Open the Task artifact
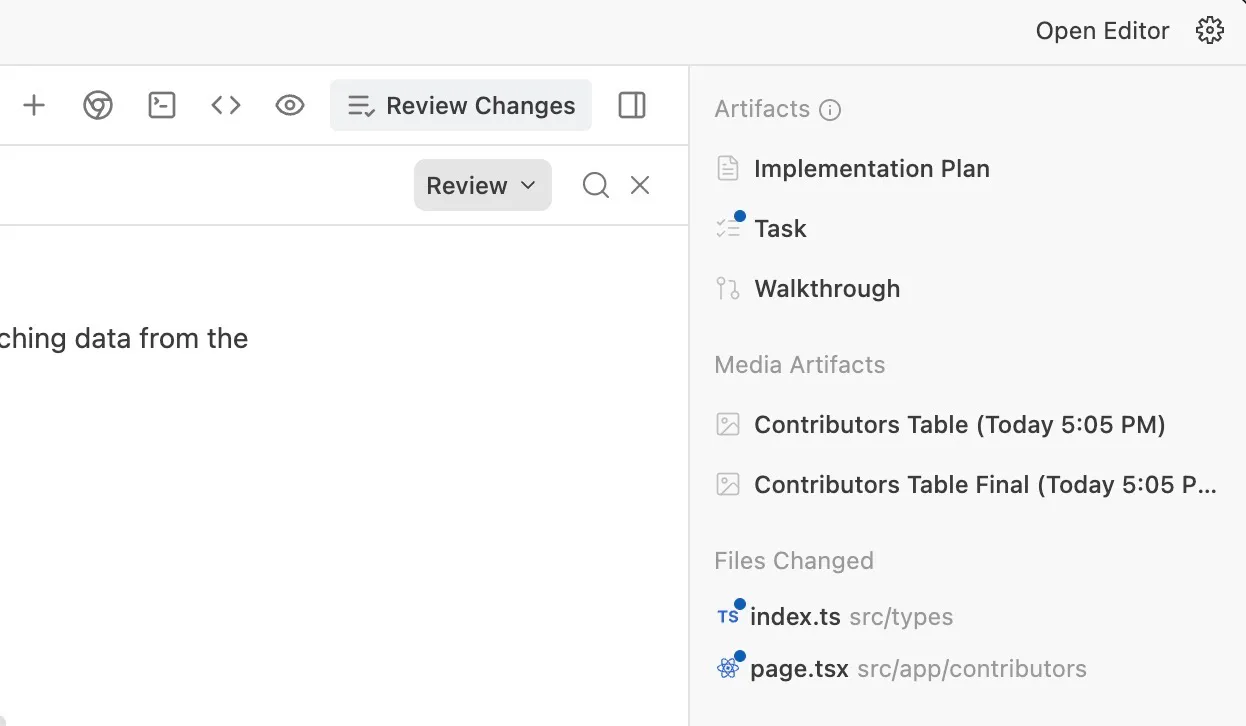 coord(779,228)
